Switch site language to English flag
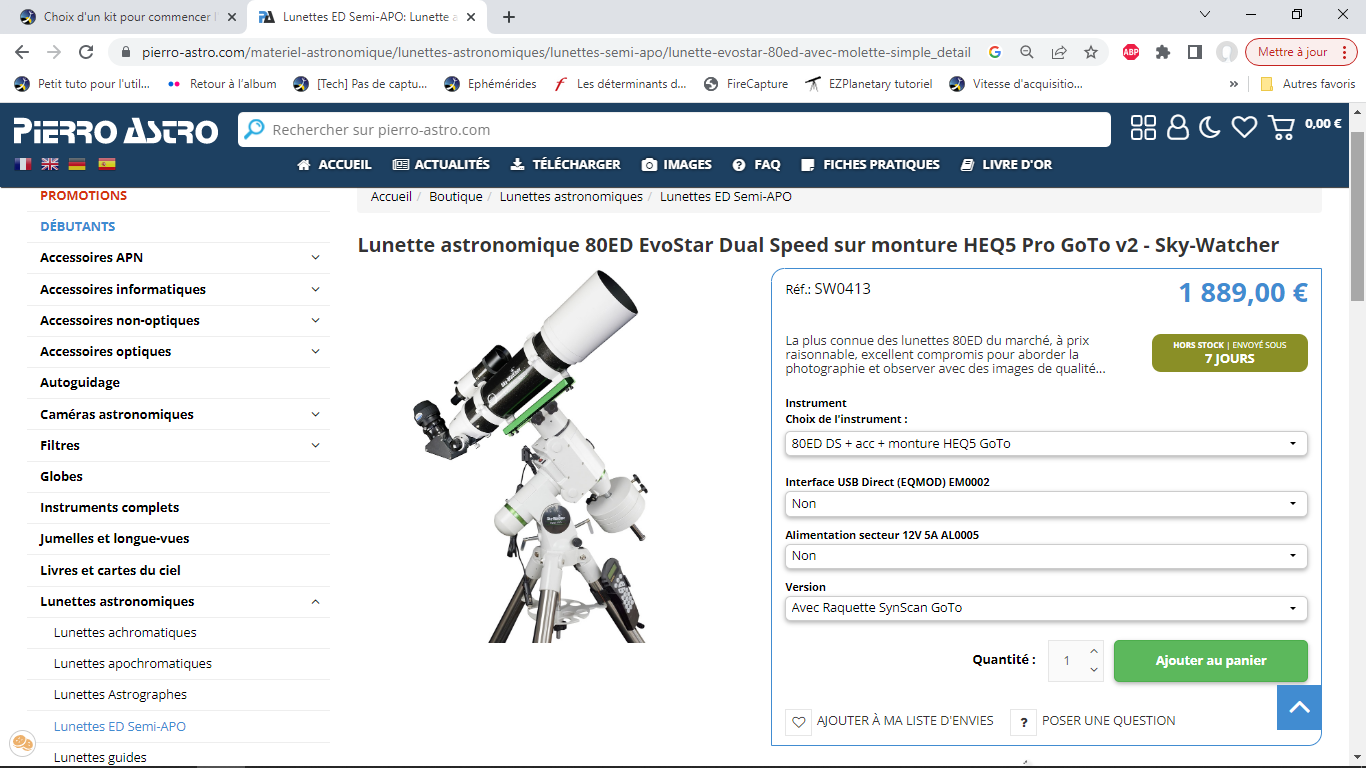This screenshot has height=768, width=1366. coord(50,164)
